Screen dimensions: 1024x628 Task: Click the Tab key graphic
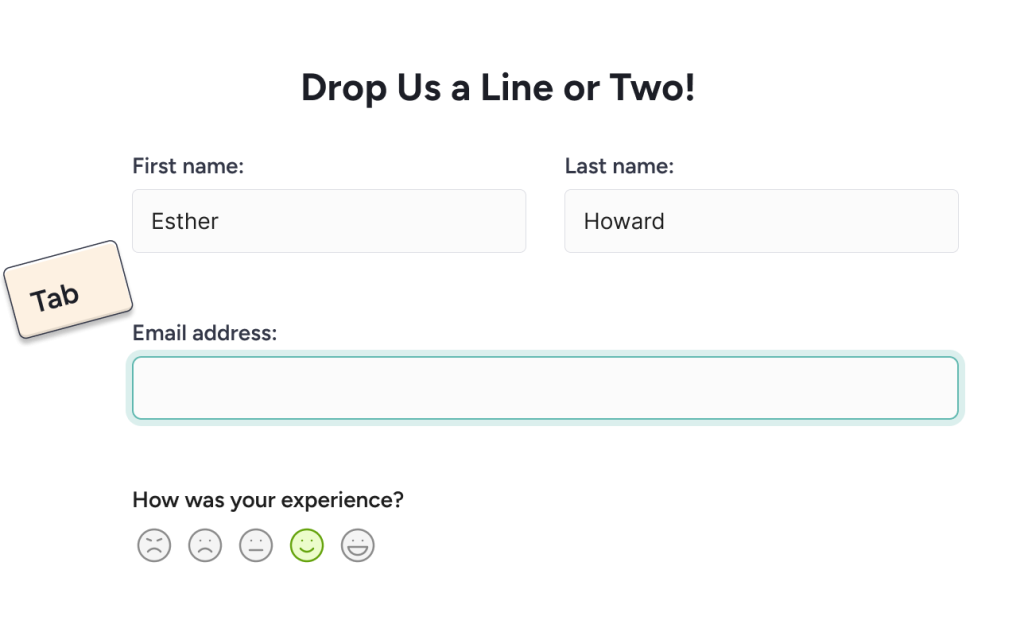coord(66,291)
